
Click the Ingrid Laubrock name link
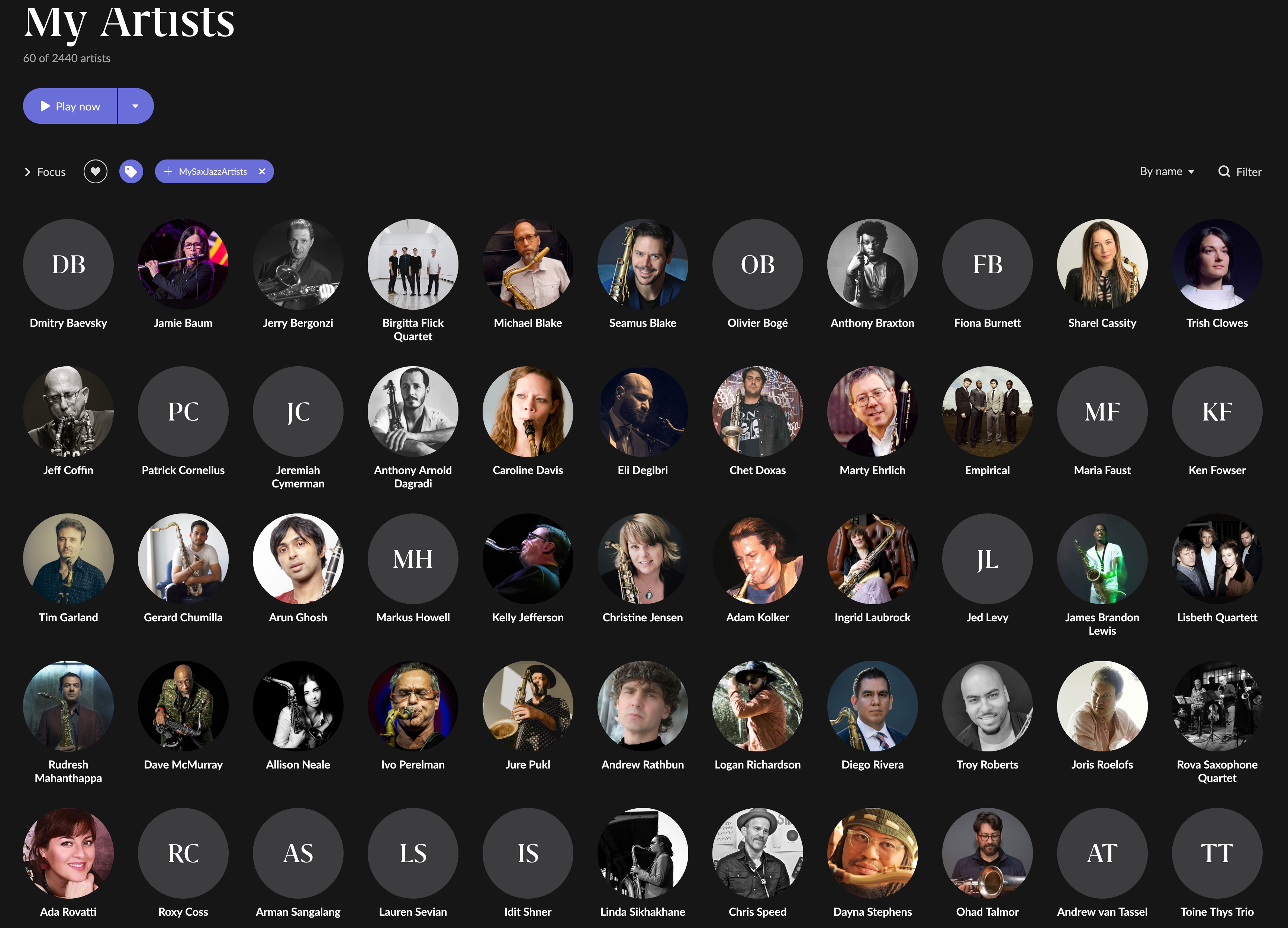(872, 617)
